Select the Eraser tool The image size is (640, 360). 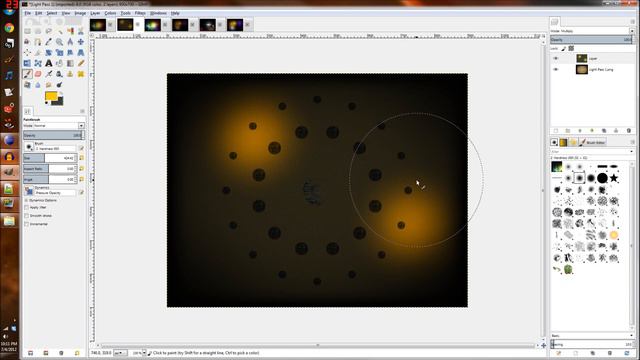tap(38, 74)
